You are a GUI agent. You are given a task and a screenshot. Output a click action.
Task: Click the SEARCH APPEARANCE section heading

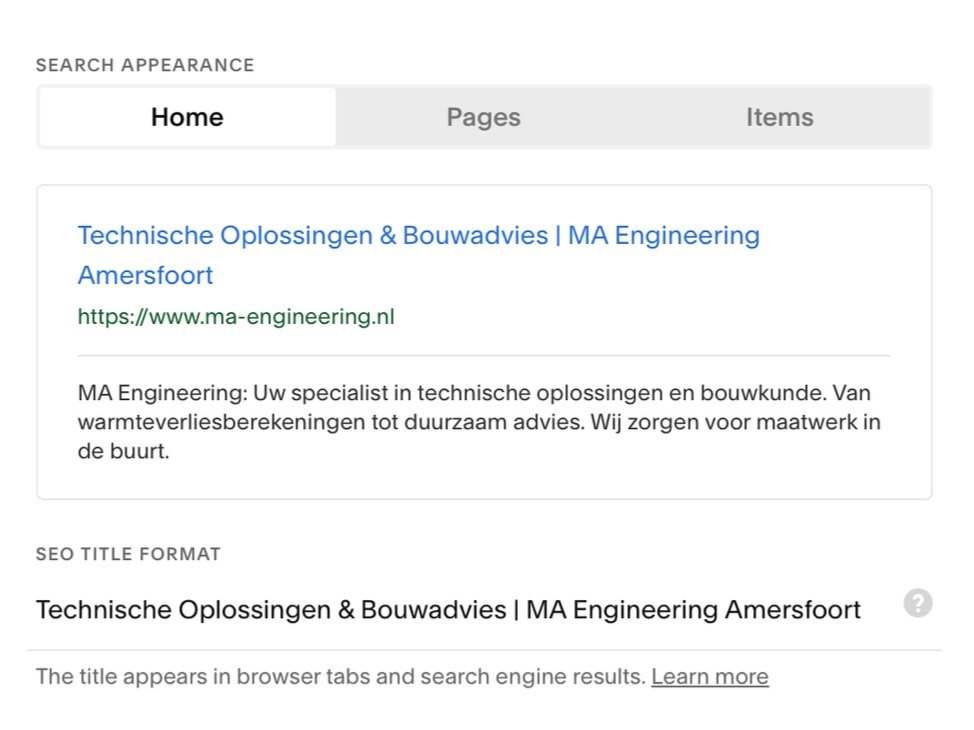click(x=145, y=65)
